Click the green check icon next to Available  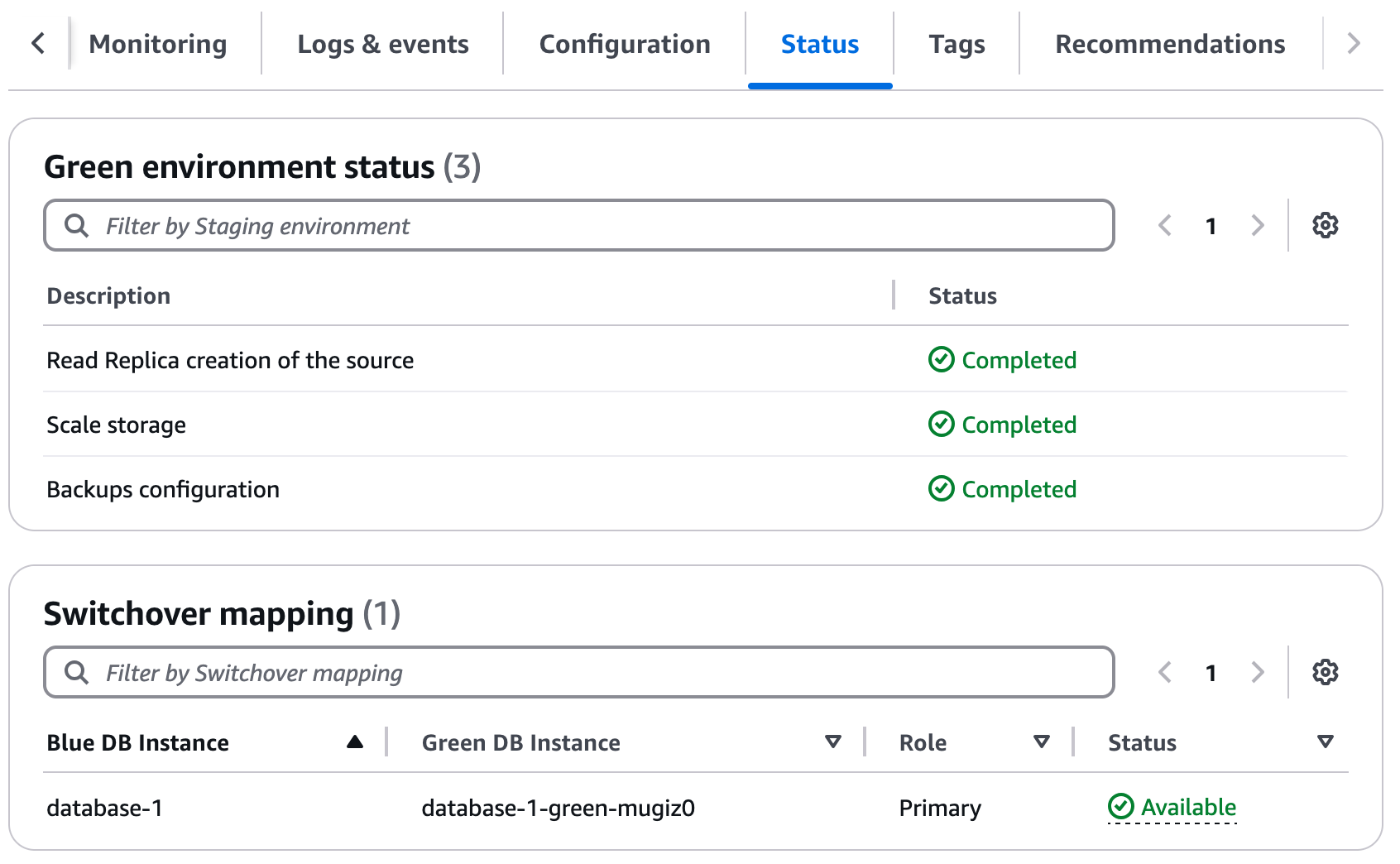[1120, 806]
